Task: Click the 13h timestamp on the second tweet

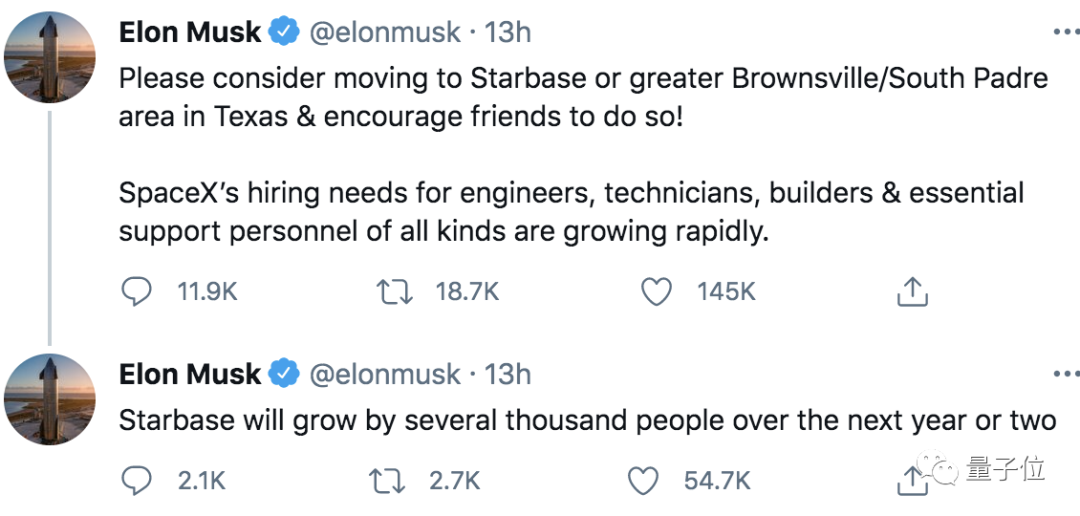Action: click(x=508, y=374)
